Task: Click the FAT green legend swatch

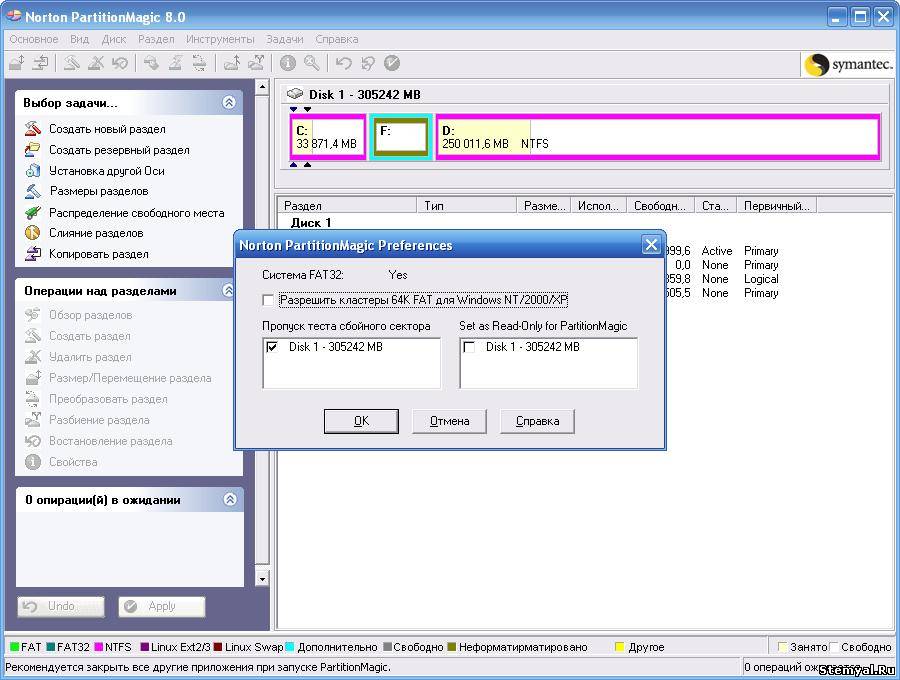Action: click(15, 647)
